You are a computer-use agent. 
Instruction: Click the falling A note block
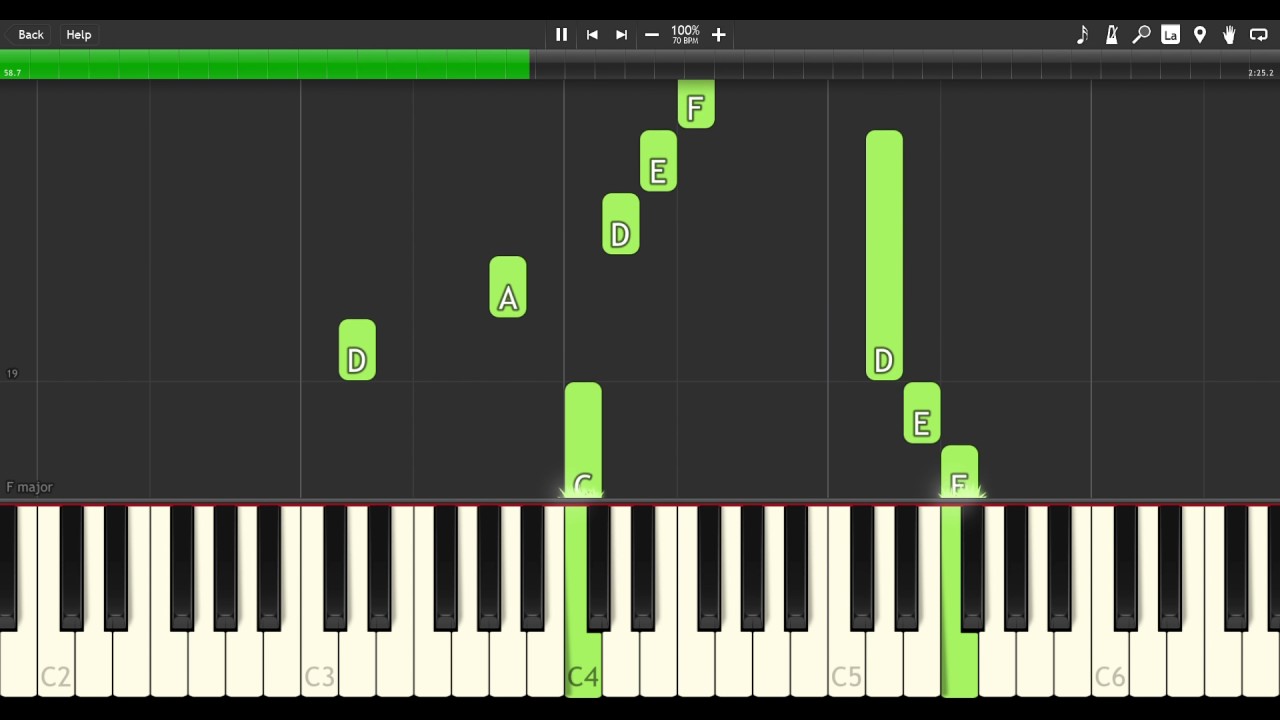tap(508, 287)
